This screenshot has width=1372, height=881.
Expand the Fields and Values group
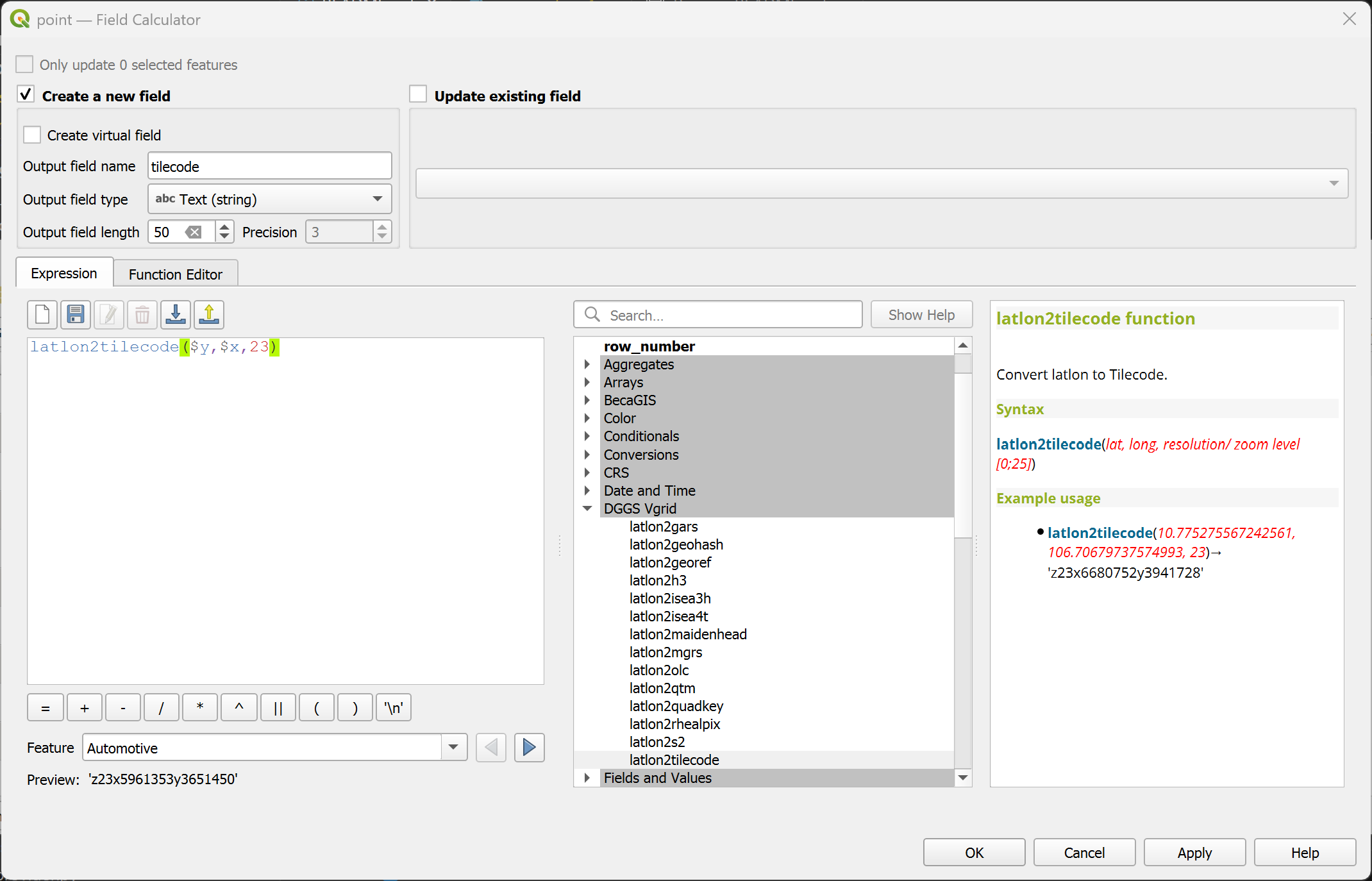587,778
